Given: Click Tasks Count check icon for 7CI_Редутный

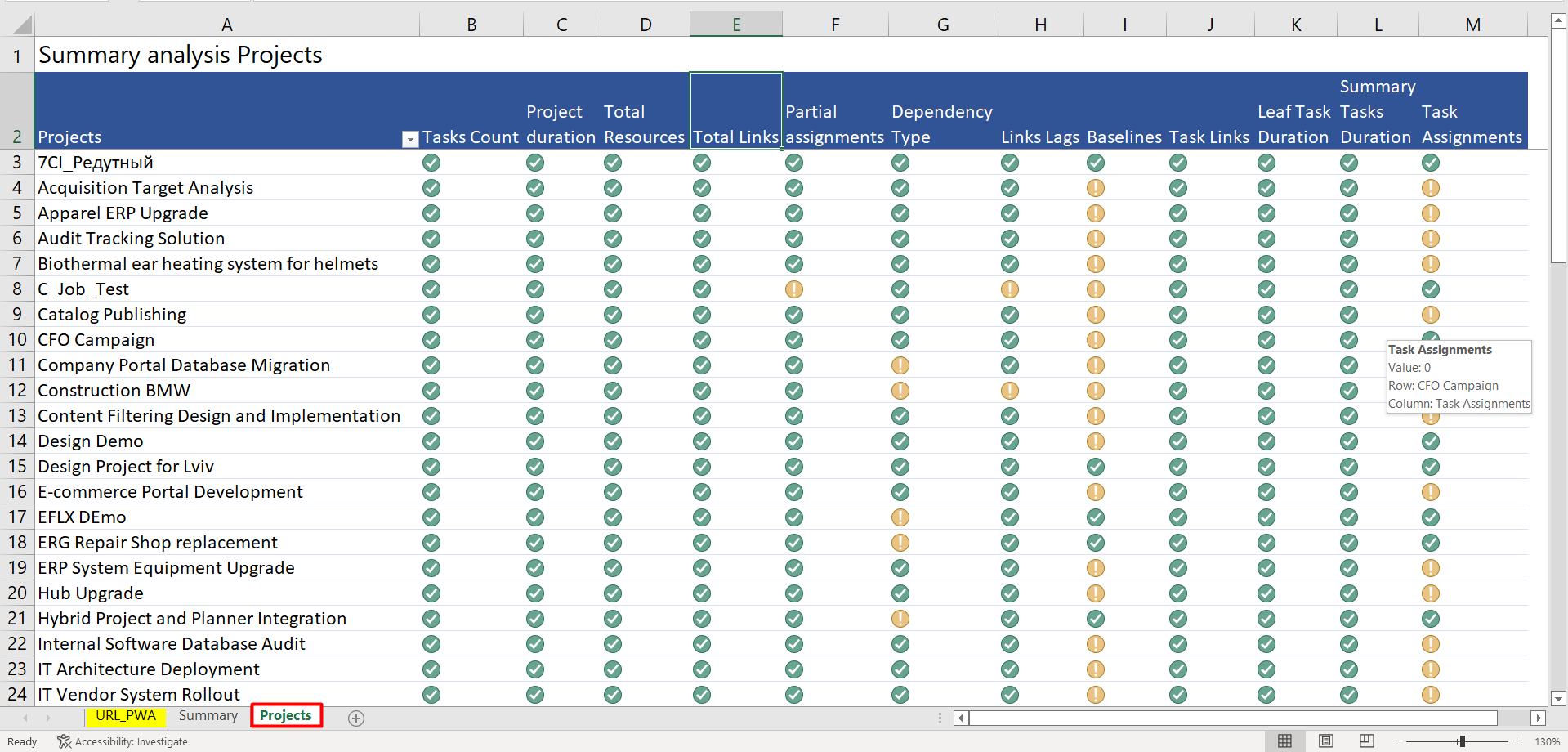Looking at the screenshot, I should coord(431,163).
